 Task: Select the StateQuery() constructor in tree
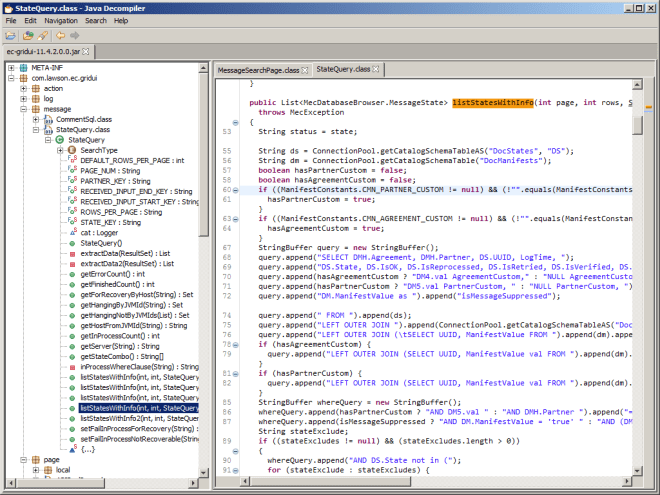101,243
